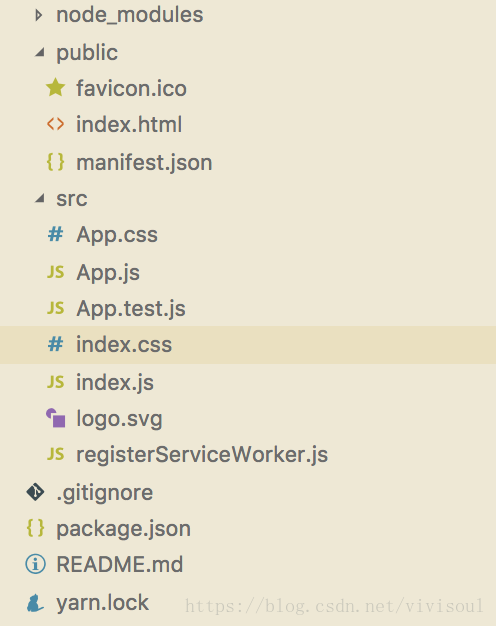Open registerServiceWorker.js
This screenshot has width=496, height=626.
202,455
